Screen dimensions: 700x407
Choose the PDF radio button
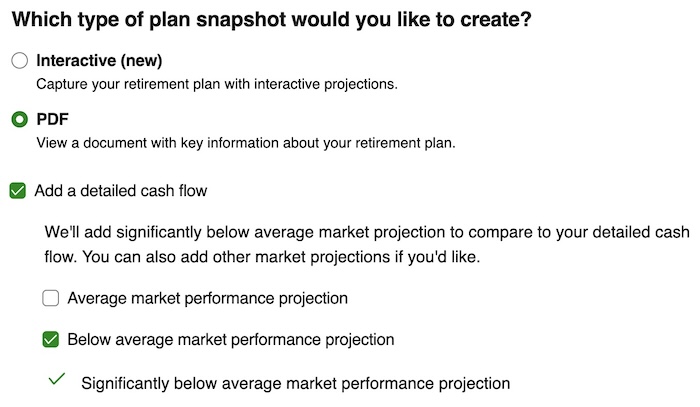19,119
